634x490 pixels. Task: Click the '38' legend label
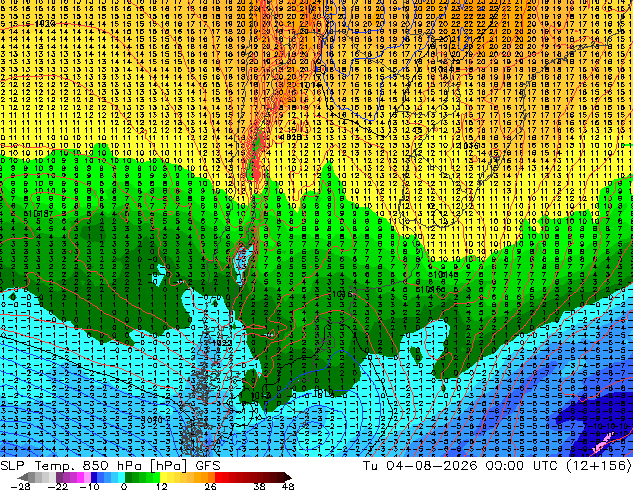[x=259, y=486]
